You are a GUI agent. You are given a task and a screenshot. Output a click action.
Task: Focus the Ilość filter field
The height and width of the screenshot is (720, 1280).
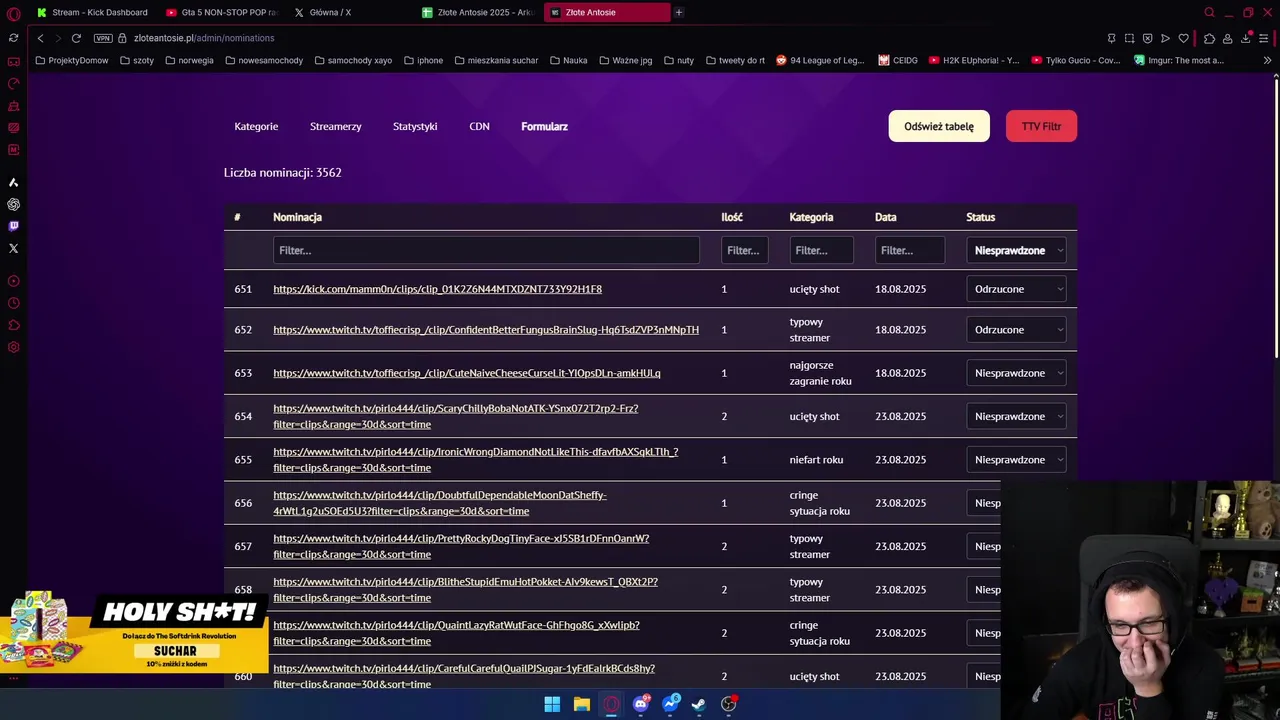(745, 250)
